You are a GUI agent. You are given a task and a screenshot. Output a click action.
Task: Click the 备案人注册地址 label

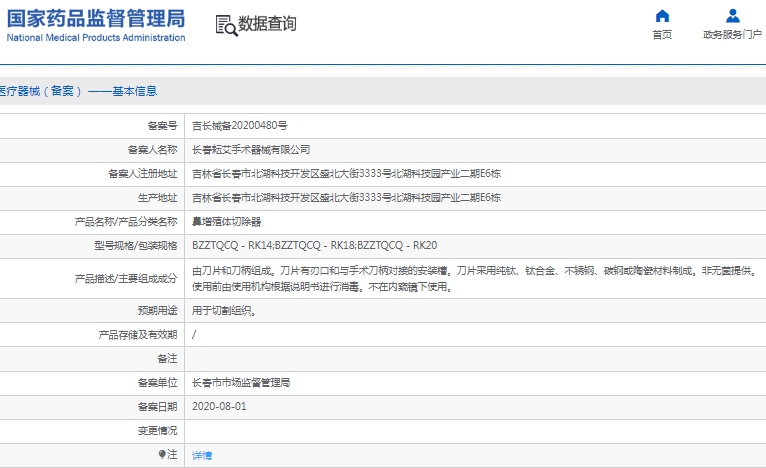point(143,173)
